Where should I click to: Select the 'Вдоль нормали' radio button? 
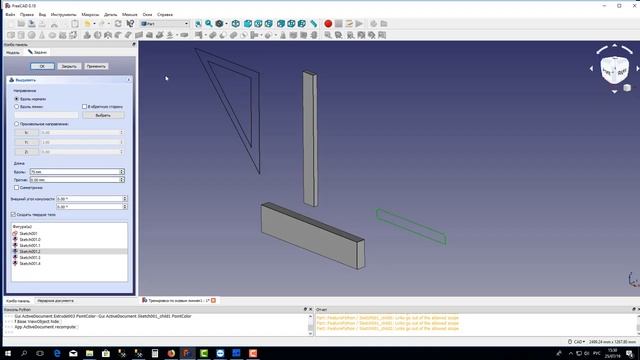[17, 99]
